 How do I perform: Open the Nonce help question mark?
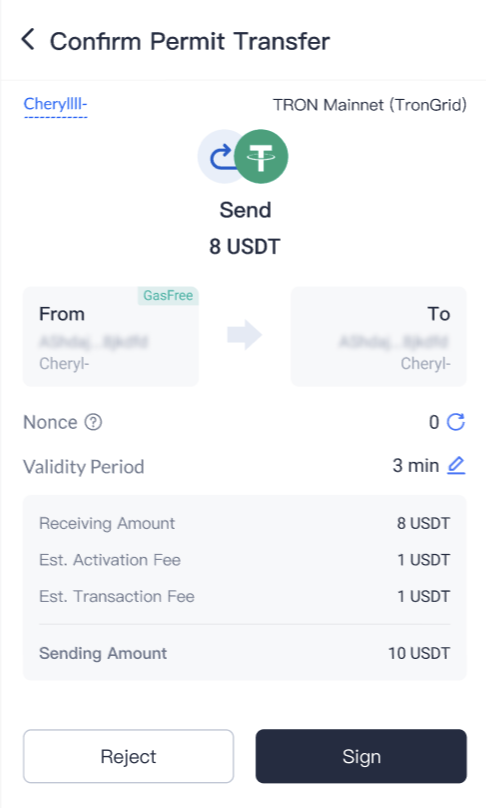click(x=93, y=423)
